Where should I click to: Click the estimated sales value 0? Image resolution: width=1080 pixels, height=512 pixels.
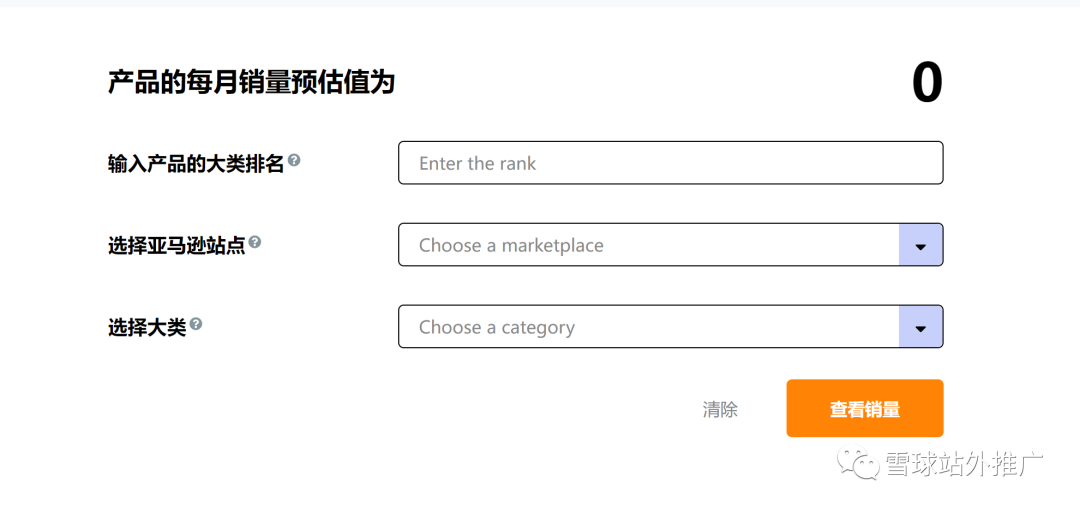(927, 83)
